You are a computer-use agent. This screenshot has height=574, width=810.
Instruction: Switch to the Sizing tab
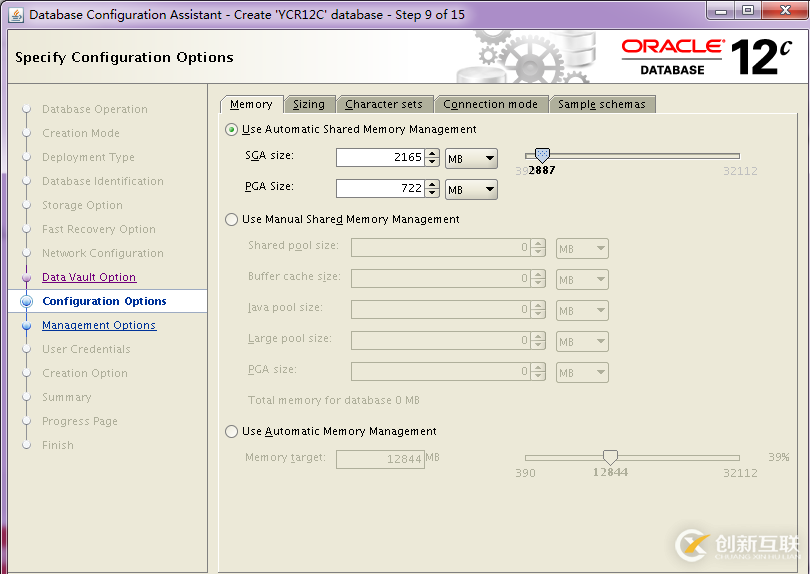(x=309, y=104)
